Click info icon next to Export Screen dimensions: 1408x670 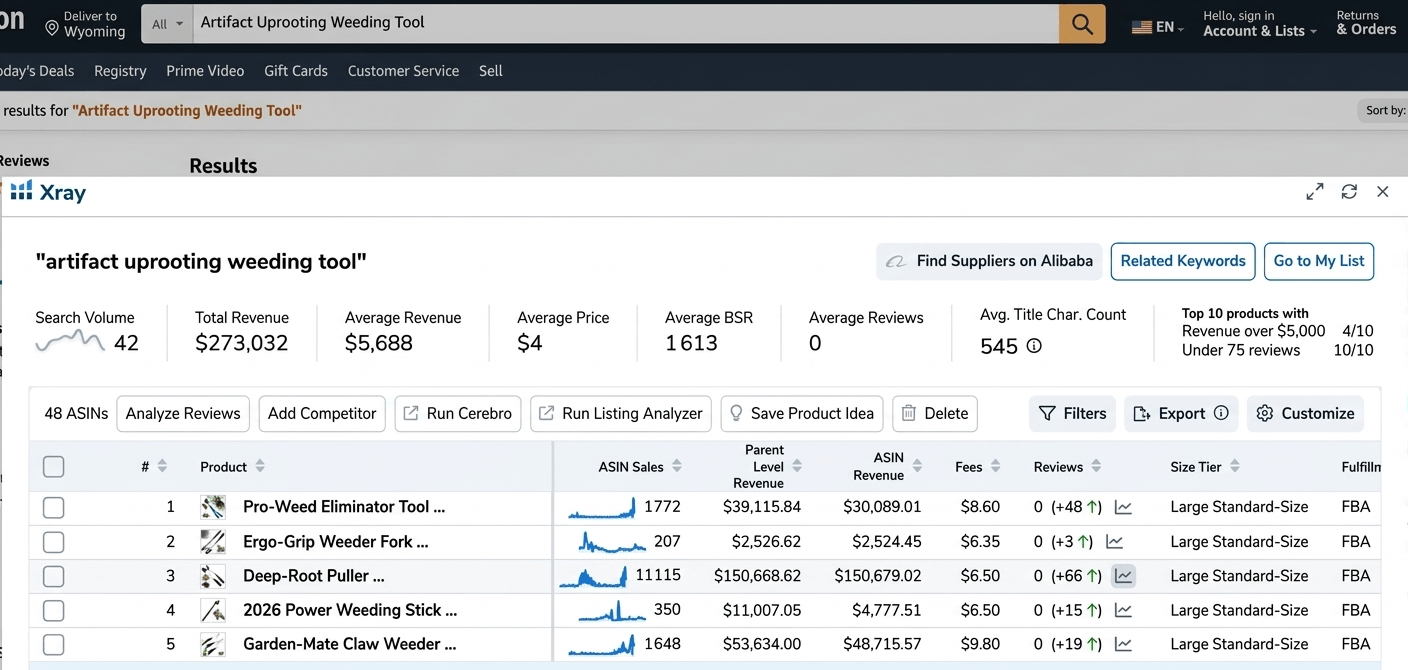click(1221, 414)
